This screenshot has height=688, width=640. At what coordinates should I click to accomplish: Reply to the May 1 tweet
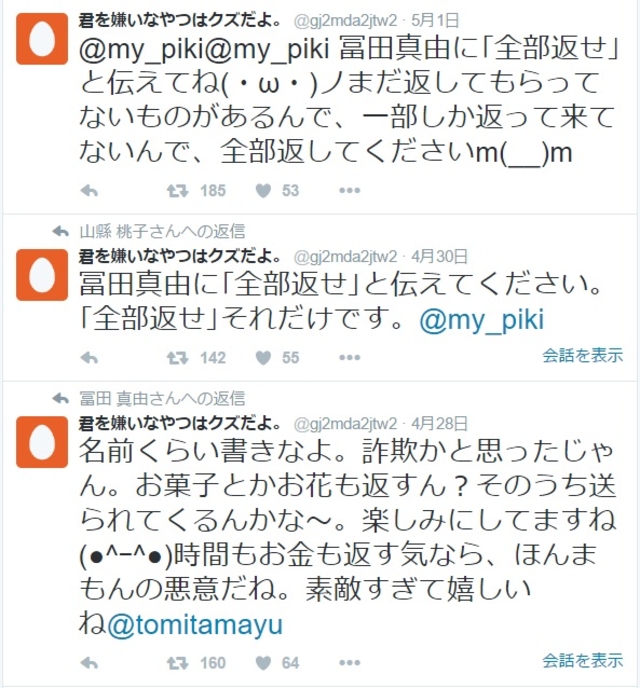pos(89,191)
